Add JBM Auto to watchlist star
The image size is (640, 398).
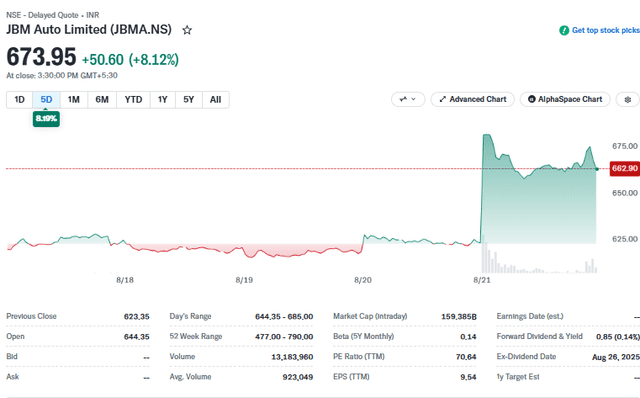click(x=187, y=30)
